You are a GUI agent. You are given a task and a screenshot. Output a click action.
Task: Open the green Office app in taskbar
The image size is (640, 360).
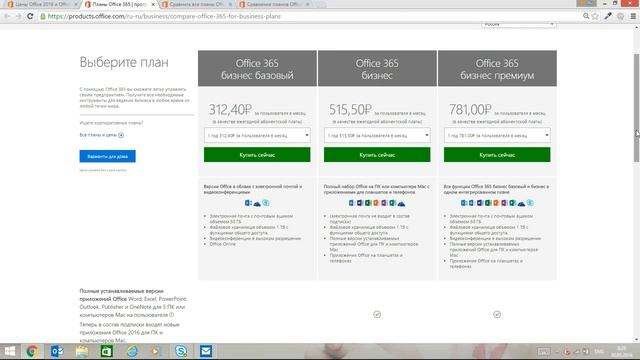point(107,351)
